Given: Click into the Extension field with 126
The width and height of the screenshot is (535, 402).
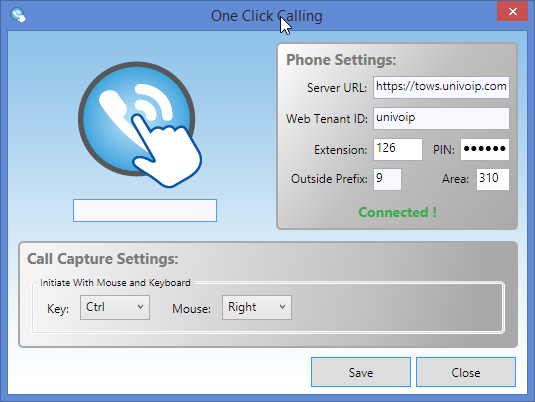Looking at the screenshot, I should click(x=398, y=149).
